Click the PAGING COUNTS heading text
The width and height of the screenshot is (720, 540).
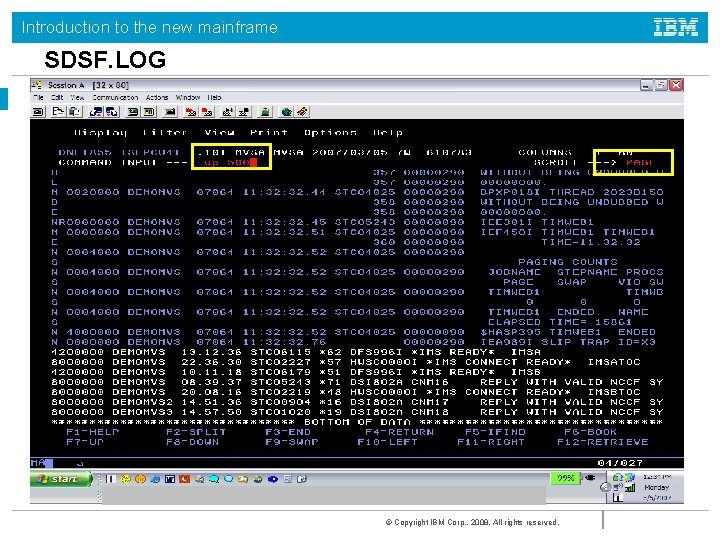(568, 262)
